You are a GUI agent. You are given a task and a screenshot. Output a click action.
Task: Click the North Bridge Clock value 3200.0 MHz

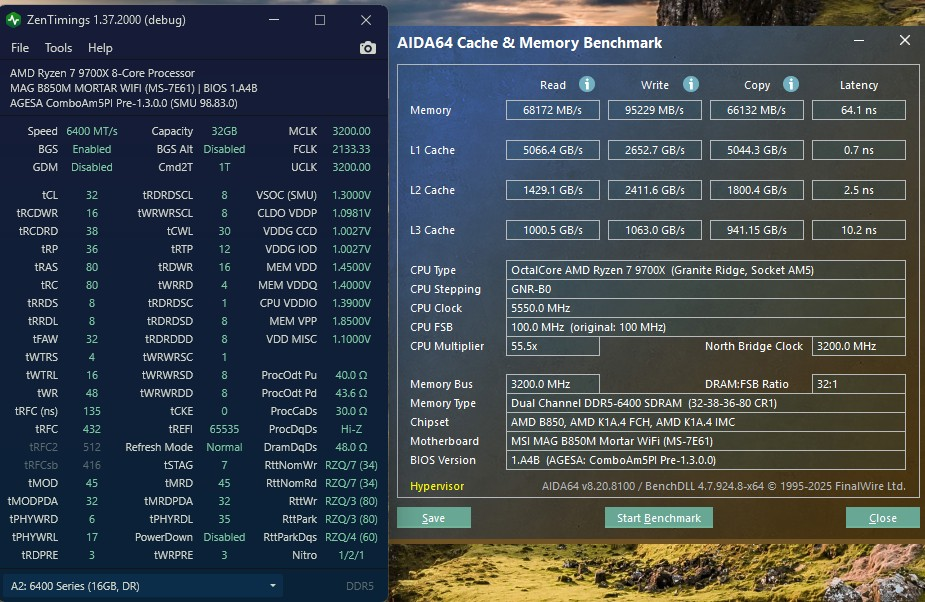click(859, 346)
